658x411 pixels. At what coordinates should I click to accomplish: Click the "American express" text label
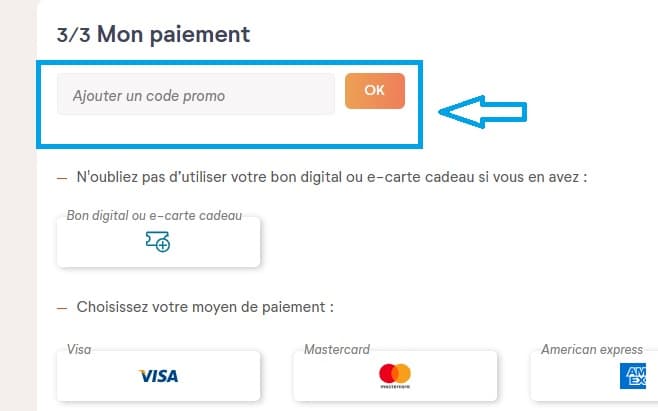[x=591, y=350]
